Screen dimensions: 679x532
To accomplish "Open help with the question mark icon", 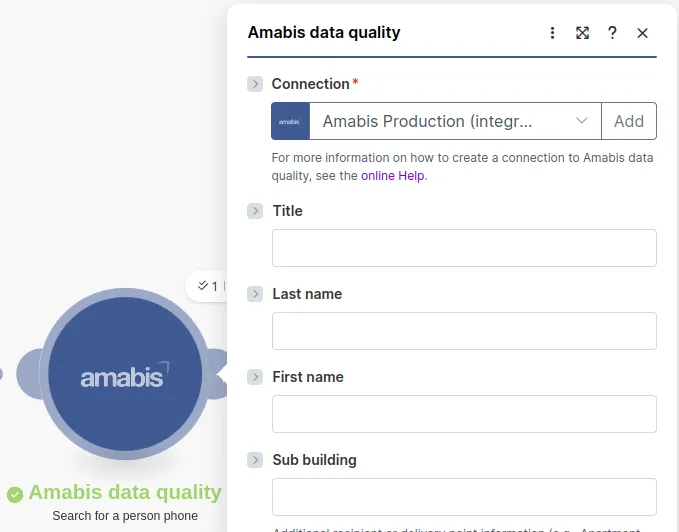I will pyautogui.click(x=612, y=33).
